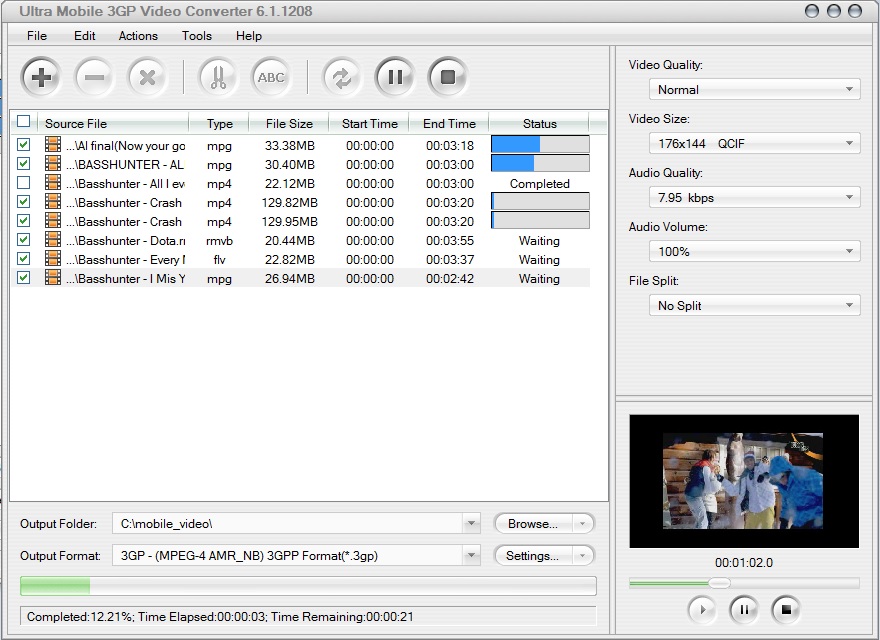Click the Clear list X icon

[x=147, y=77]
